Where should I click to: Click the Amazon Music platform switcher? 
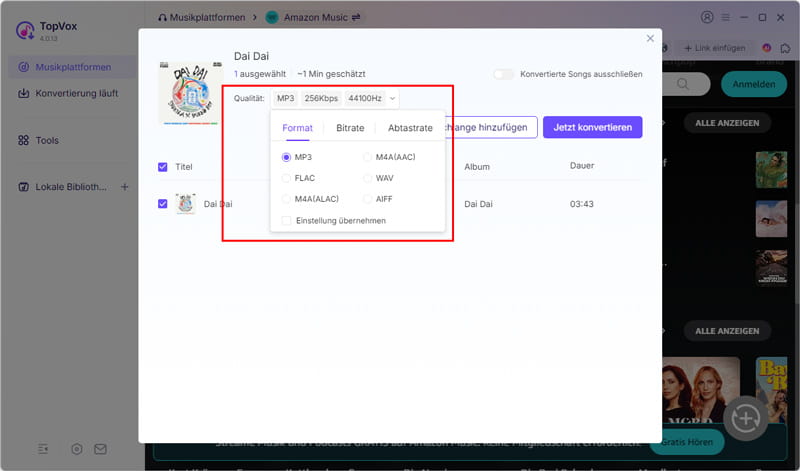[x=313, y=17]
